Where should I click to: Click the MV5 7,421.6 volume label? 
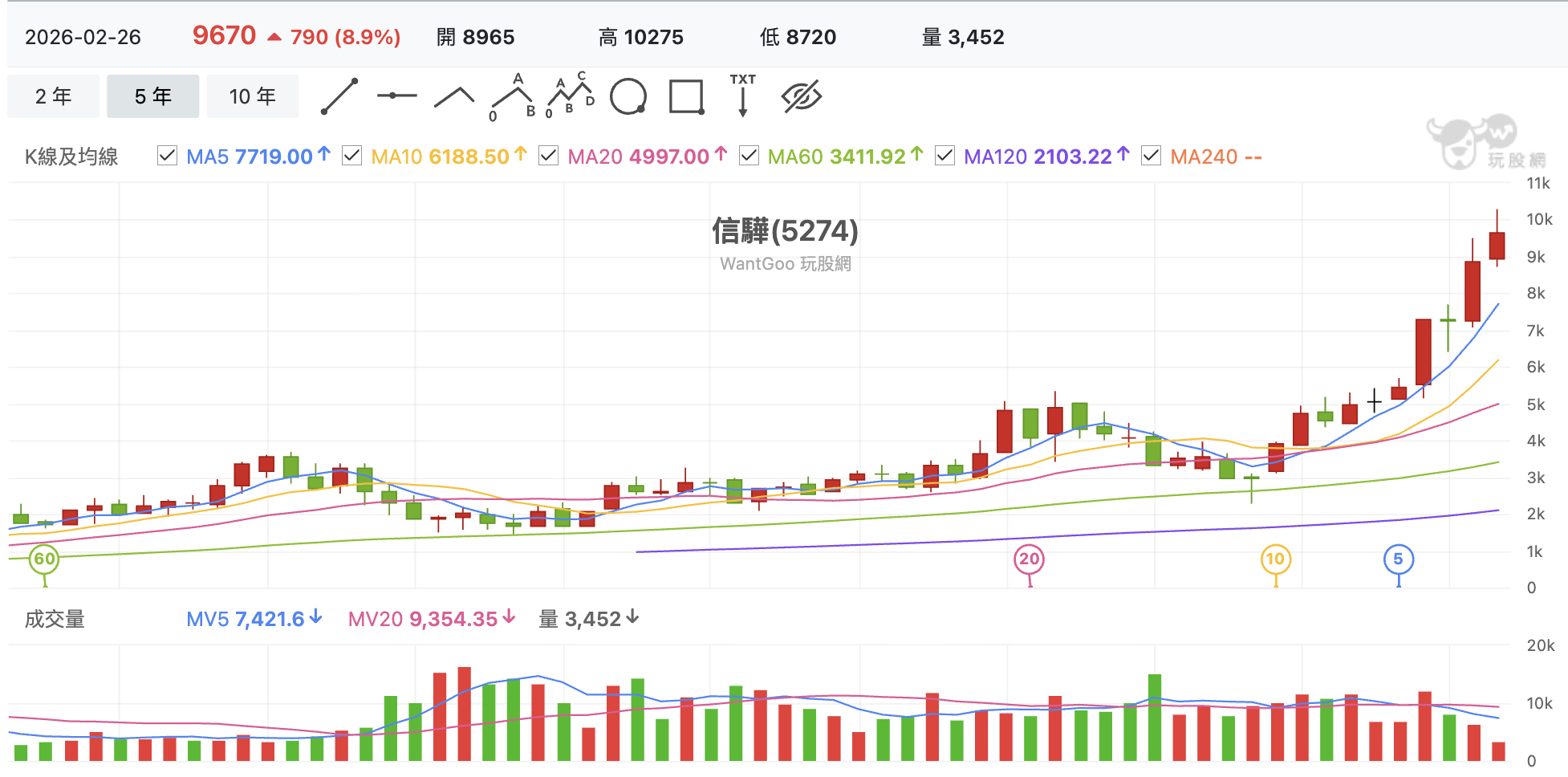click(254, 619)
